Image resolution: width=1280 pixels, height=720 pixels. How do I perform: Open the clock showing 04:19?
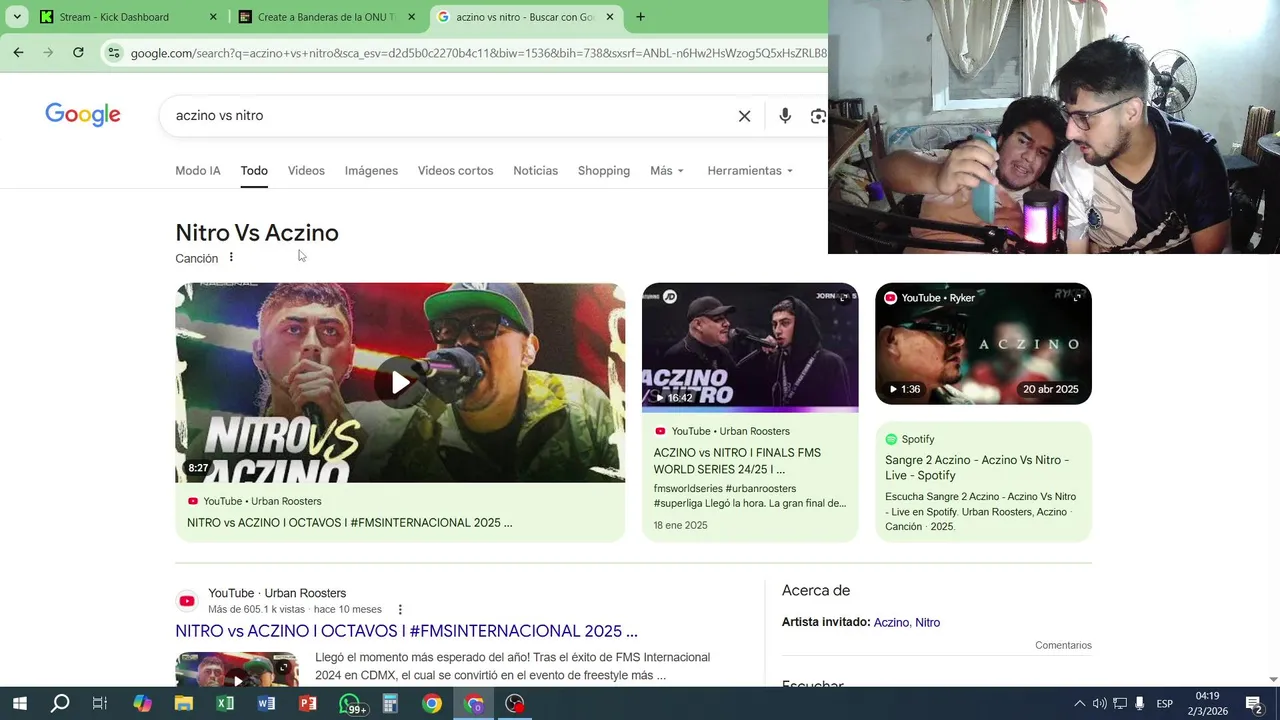pyautogui.click(x=1207, y=703)
